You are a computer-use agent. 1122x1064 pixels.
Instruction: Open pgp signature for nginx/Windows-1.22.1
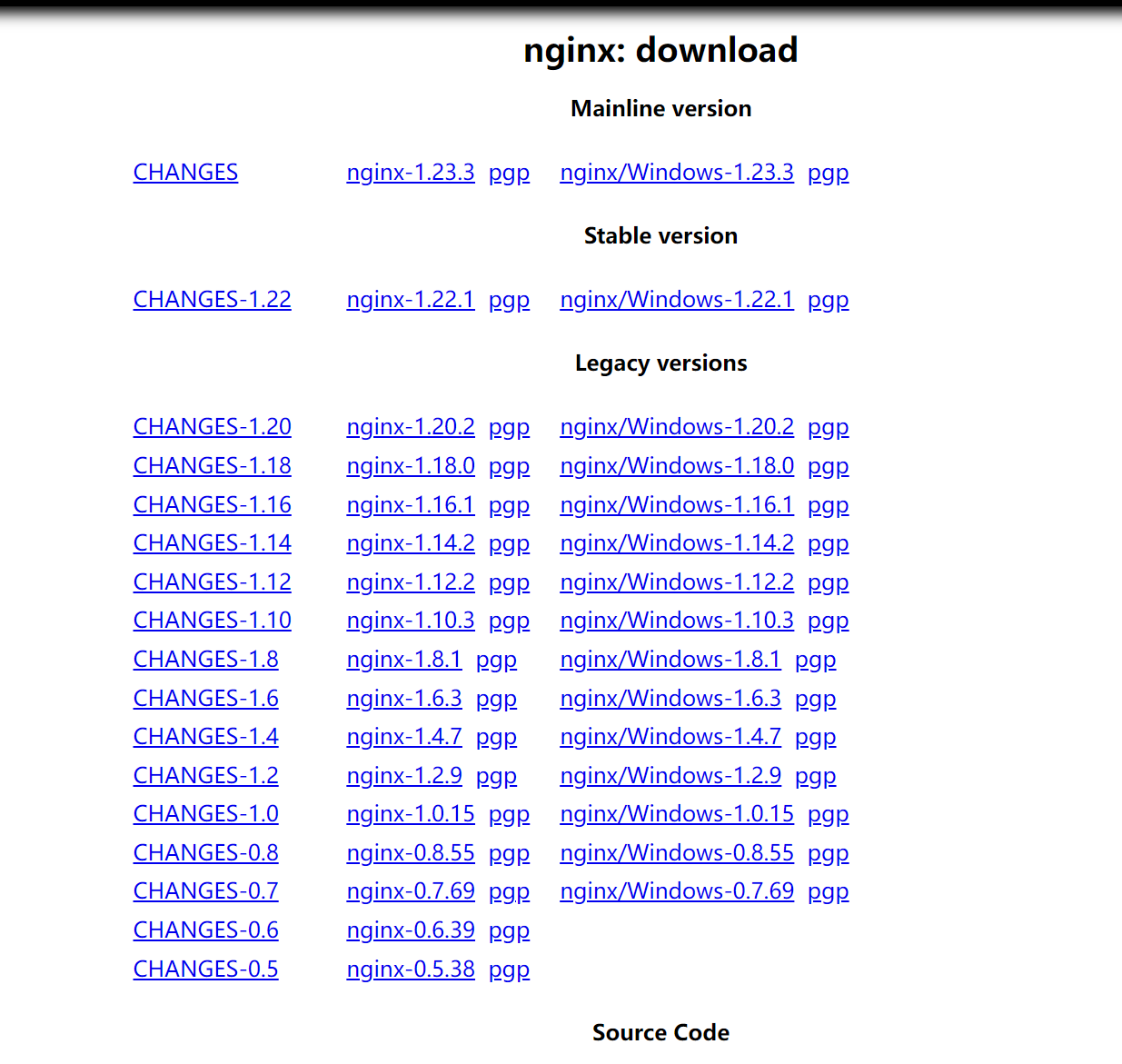829,300
